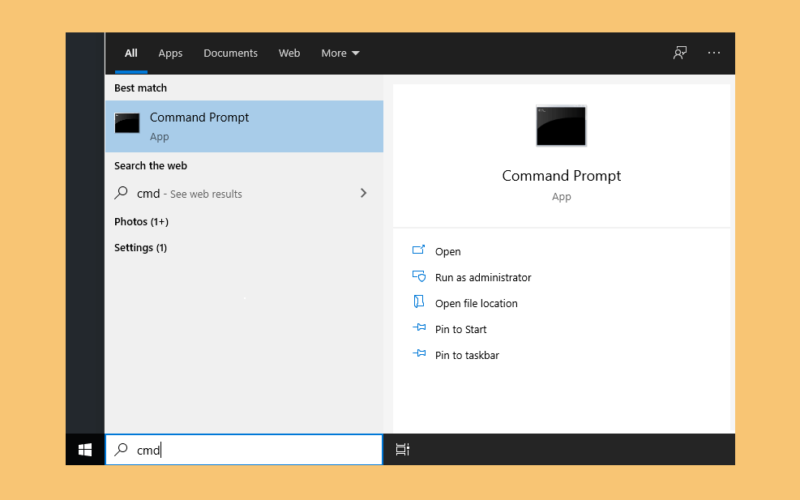Choose Run as administrator
800x500 pixels.
pyautogui.click(x=483, y=278)
